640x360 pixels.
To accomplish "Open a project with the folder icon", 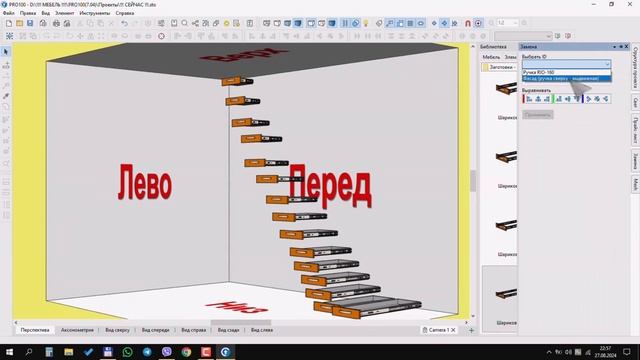I will tap(20, 23).
